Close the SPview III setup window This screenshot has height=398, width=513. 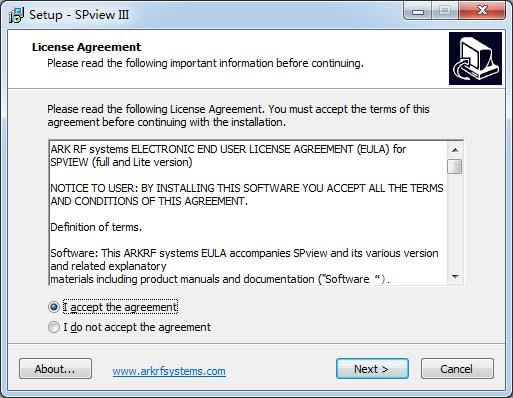click(x=482, y=11)
